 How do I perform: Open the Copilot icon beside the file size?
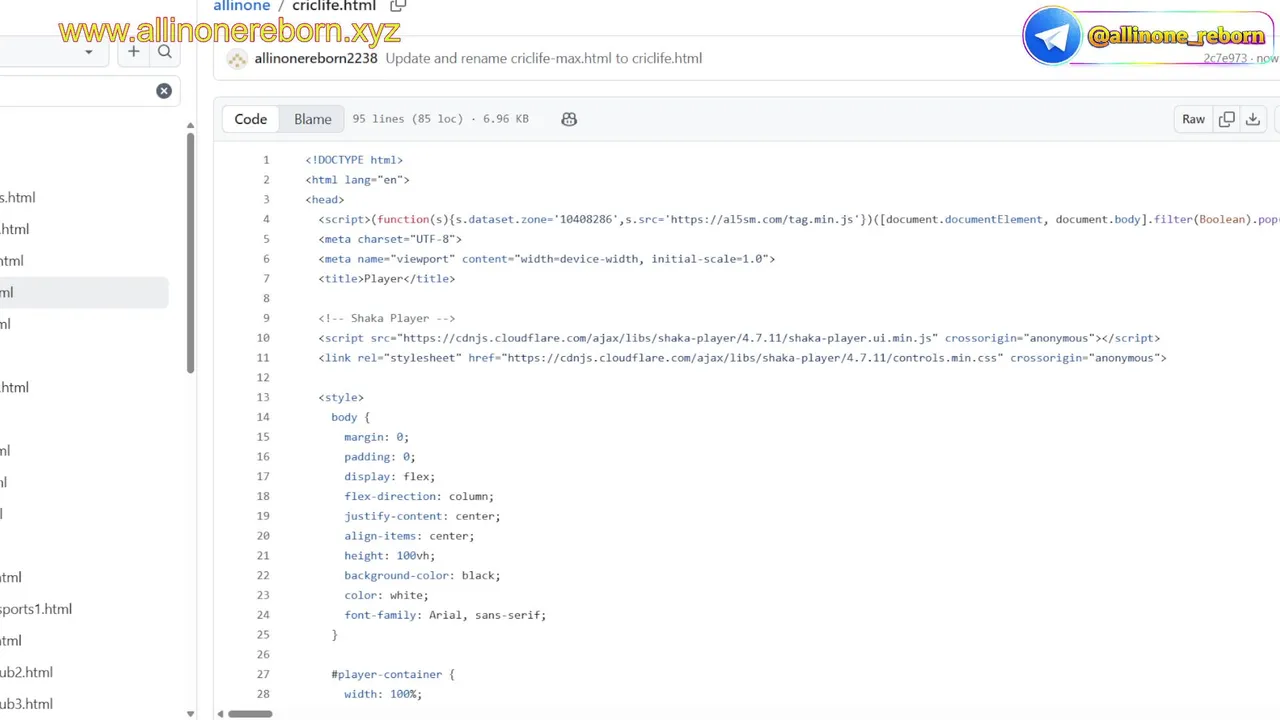[x=569, y=119]
